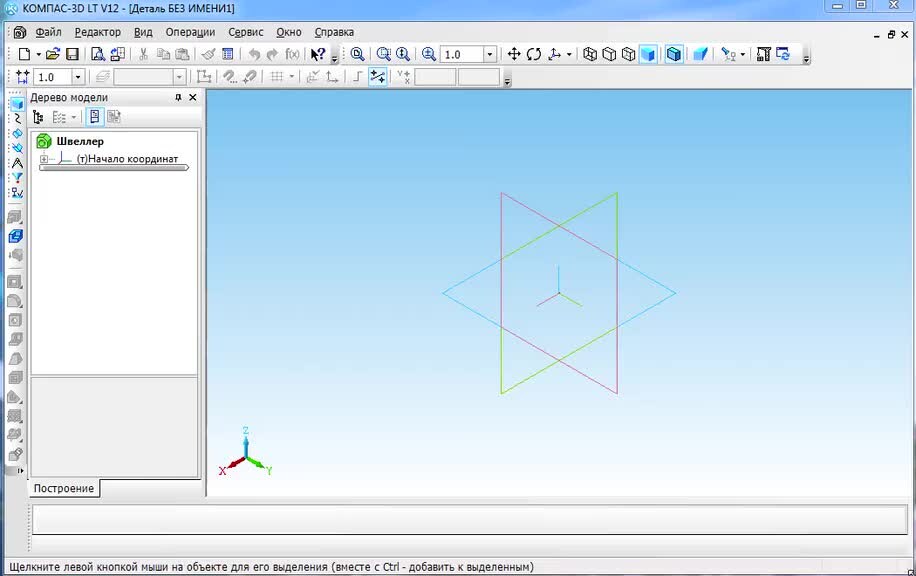Open print preview with the magnifier page icon
Screen dimensions: 916x576
point(98,54)
